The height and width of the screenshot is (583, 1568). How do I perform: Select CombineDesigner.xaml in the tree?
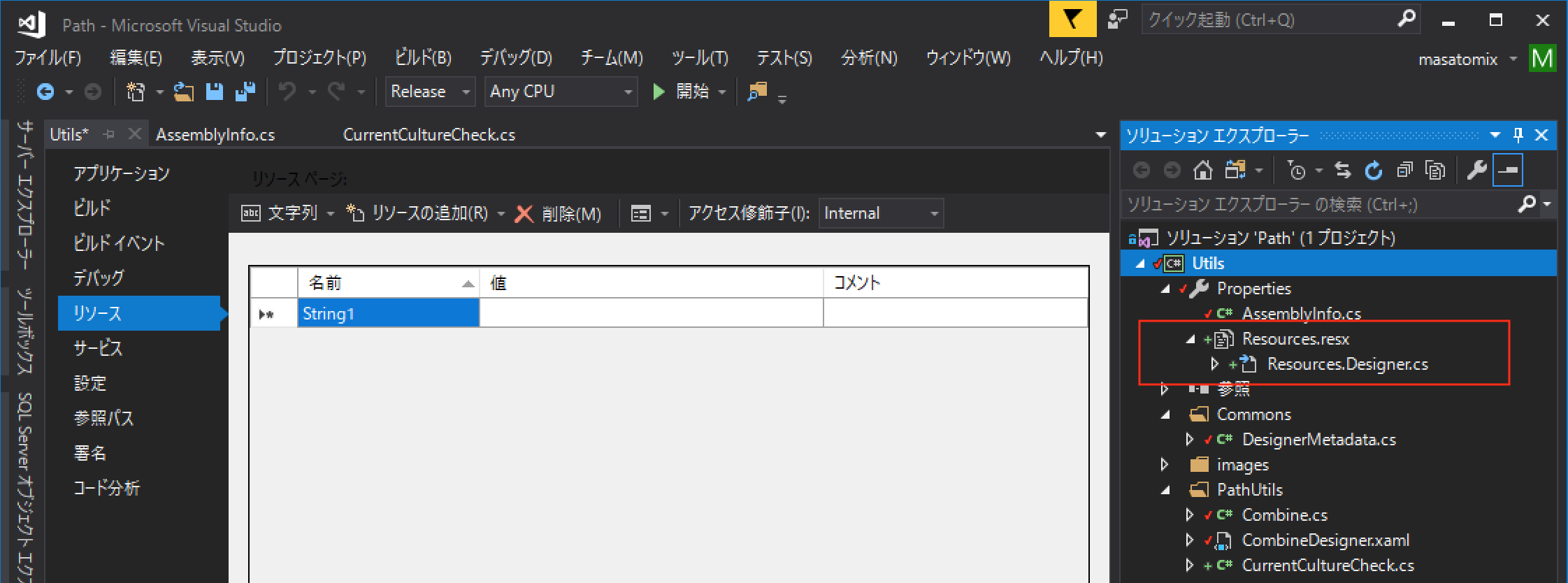click(x=1325, y=540)
